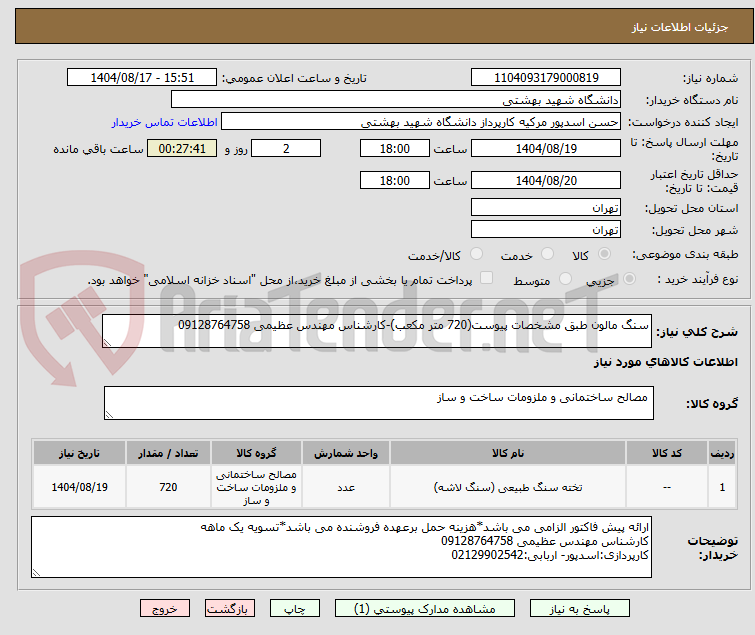Click the اطلاعات کالاهای مورد نیاز heading

pos(665,362)
